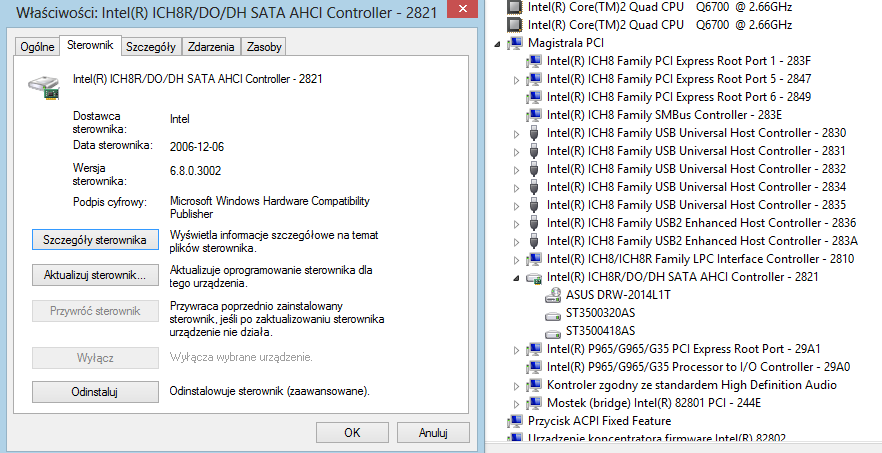Click the Mostek (bridge) 82801 PCI icon
The width and height of the screenshot is (882, 453).
[x=534, y=403]
